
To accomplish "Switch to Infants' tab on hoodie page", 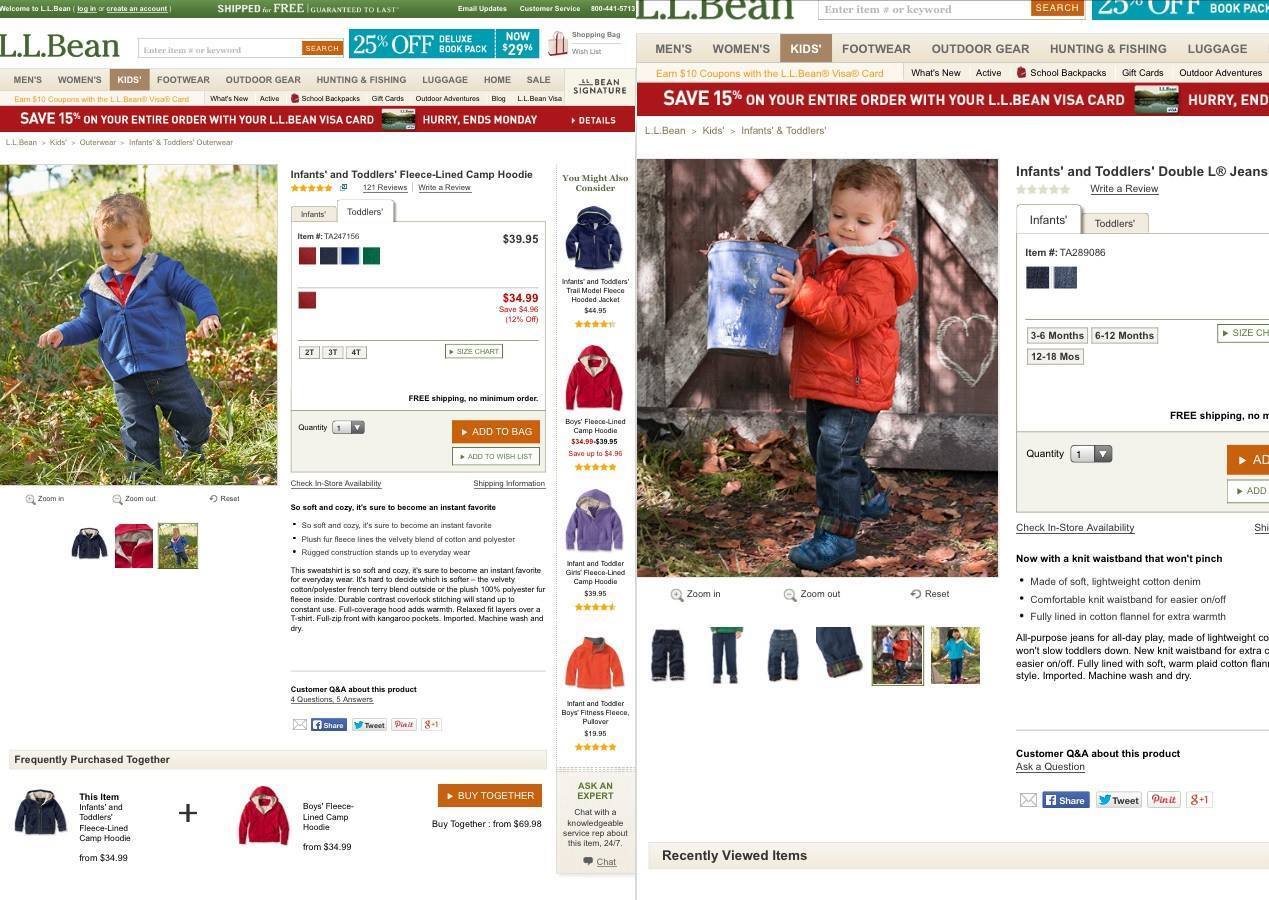I will tap(313, 214).
